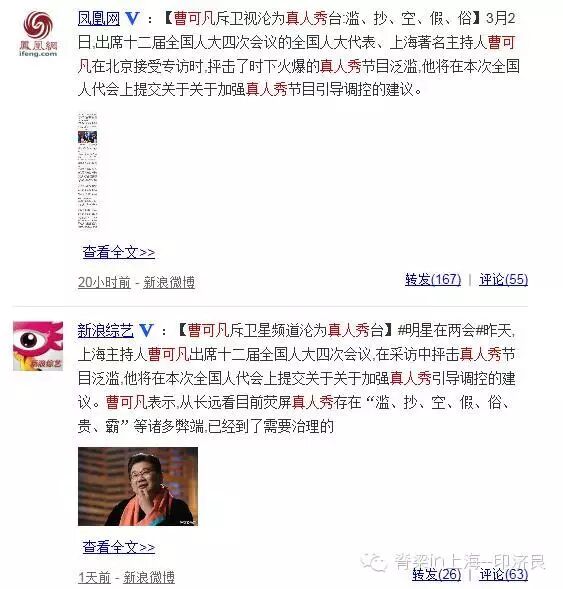Enlarge the long article screenshot thumbnail

[x=88, y=171]
